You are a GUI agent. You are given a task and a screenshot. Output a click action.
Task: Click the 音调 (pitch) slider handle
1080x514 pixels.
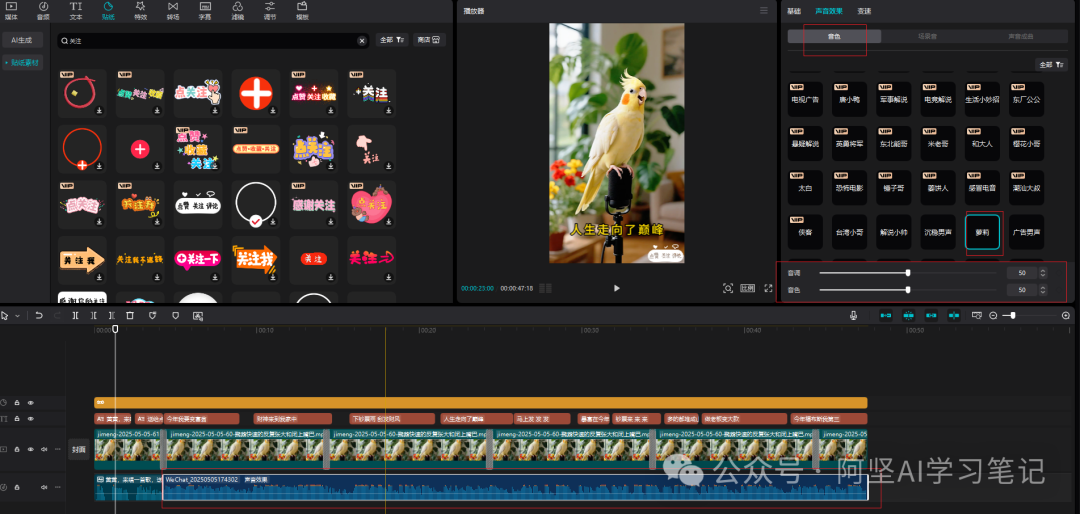908,273
